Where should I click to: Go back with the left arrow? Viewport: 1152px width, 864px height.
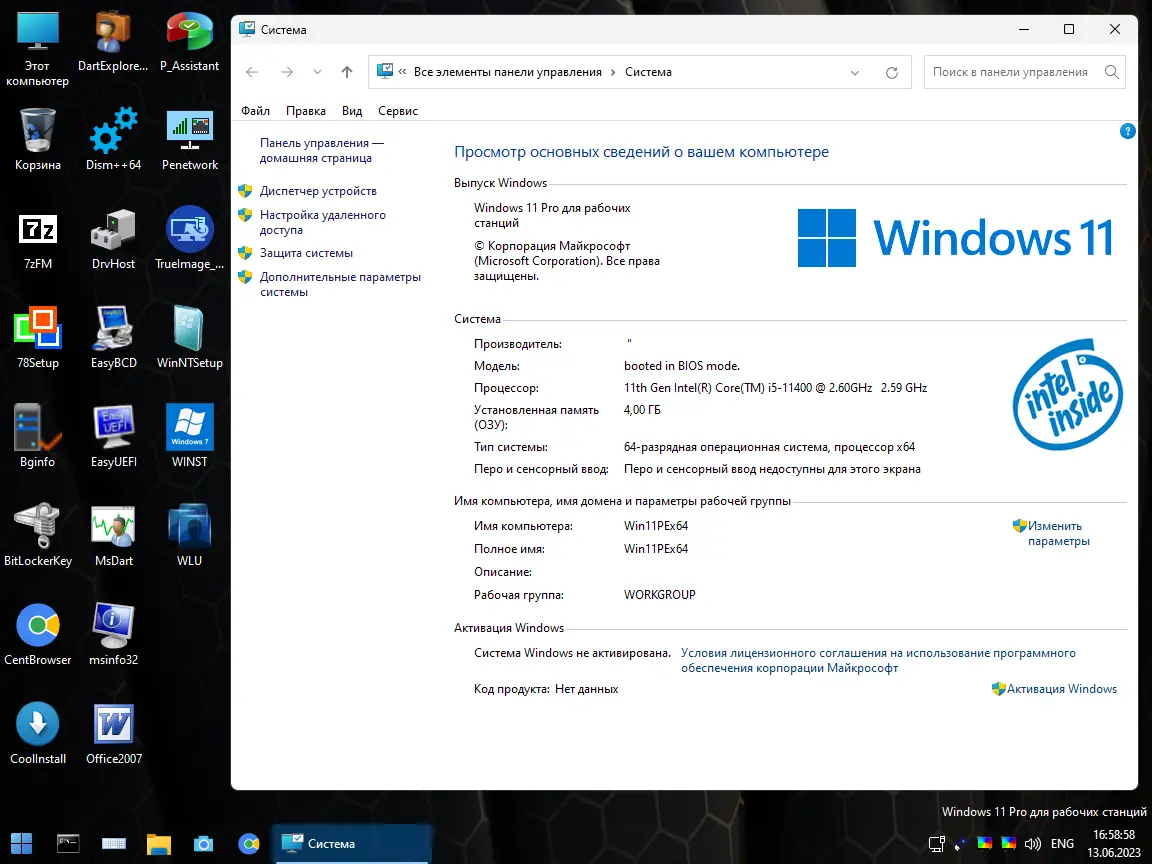(252, 72)
